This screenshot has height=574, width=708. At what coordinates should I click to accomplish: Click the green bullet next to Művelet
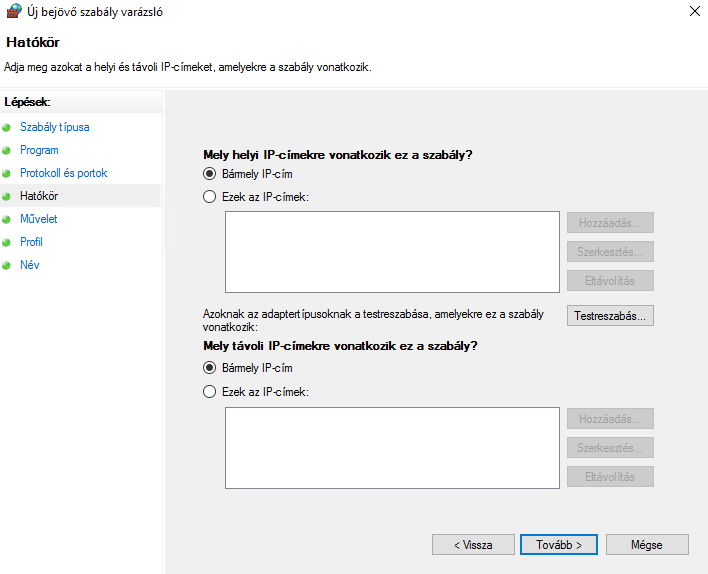[7, 220]
